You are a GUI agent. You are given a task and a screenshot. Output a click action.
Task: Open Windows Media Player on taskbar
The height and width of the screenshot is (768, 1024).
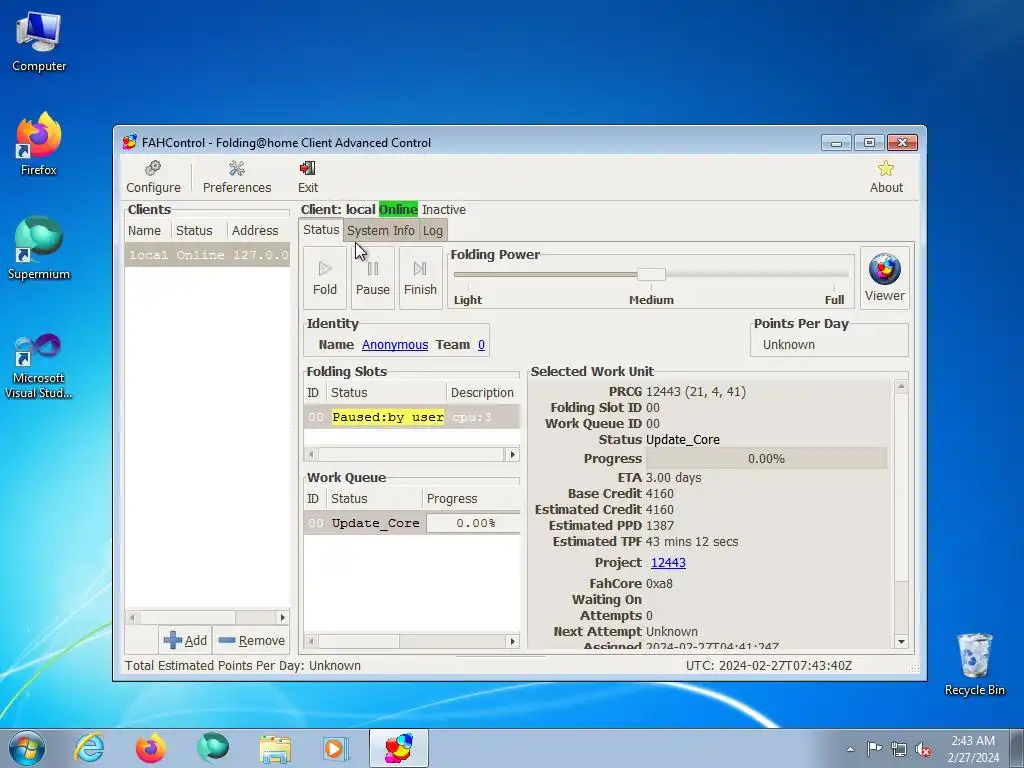click(x=337, y=748)
